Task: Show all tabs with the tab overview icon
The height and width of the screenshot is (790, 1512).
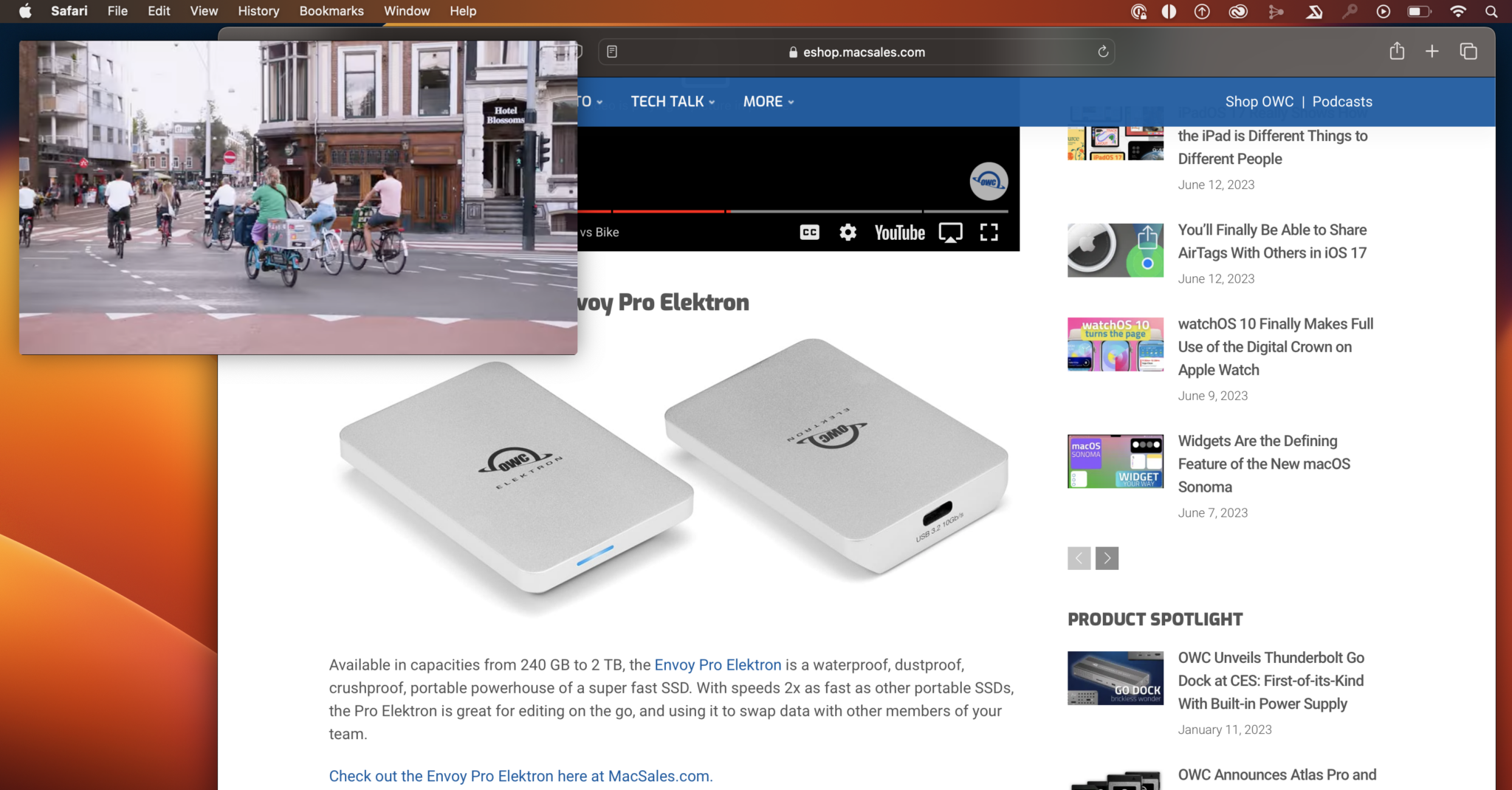Action: [1468, 52]
